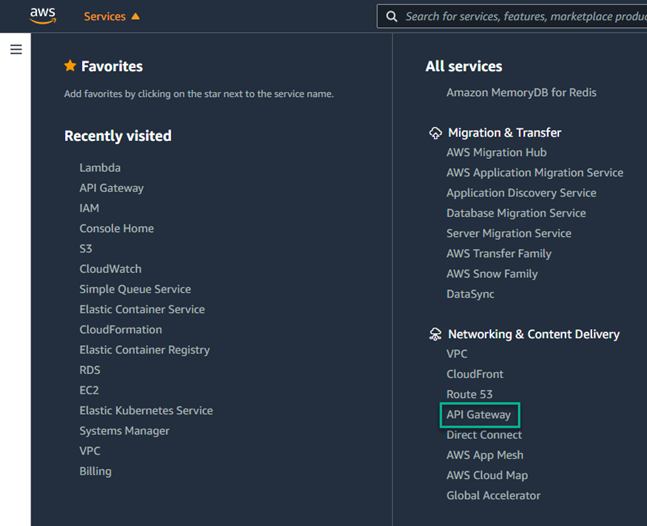Collapse the Services menu arrow

[x=135, y=16]
